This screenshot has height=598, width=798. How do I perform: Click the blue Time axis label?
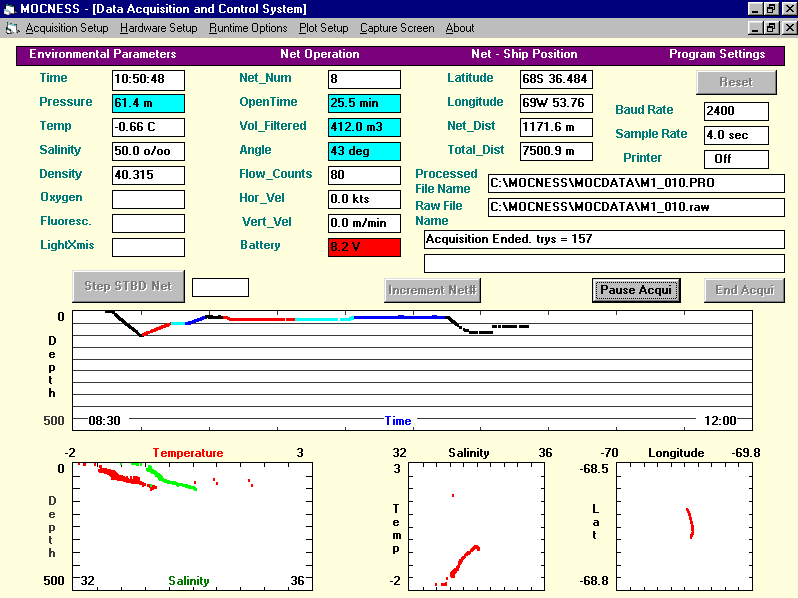(x=397, y=421)
